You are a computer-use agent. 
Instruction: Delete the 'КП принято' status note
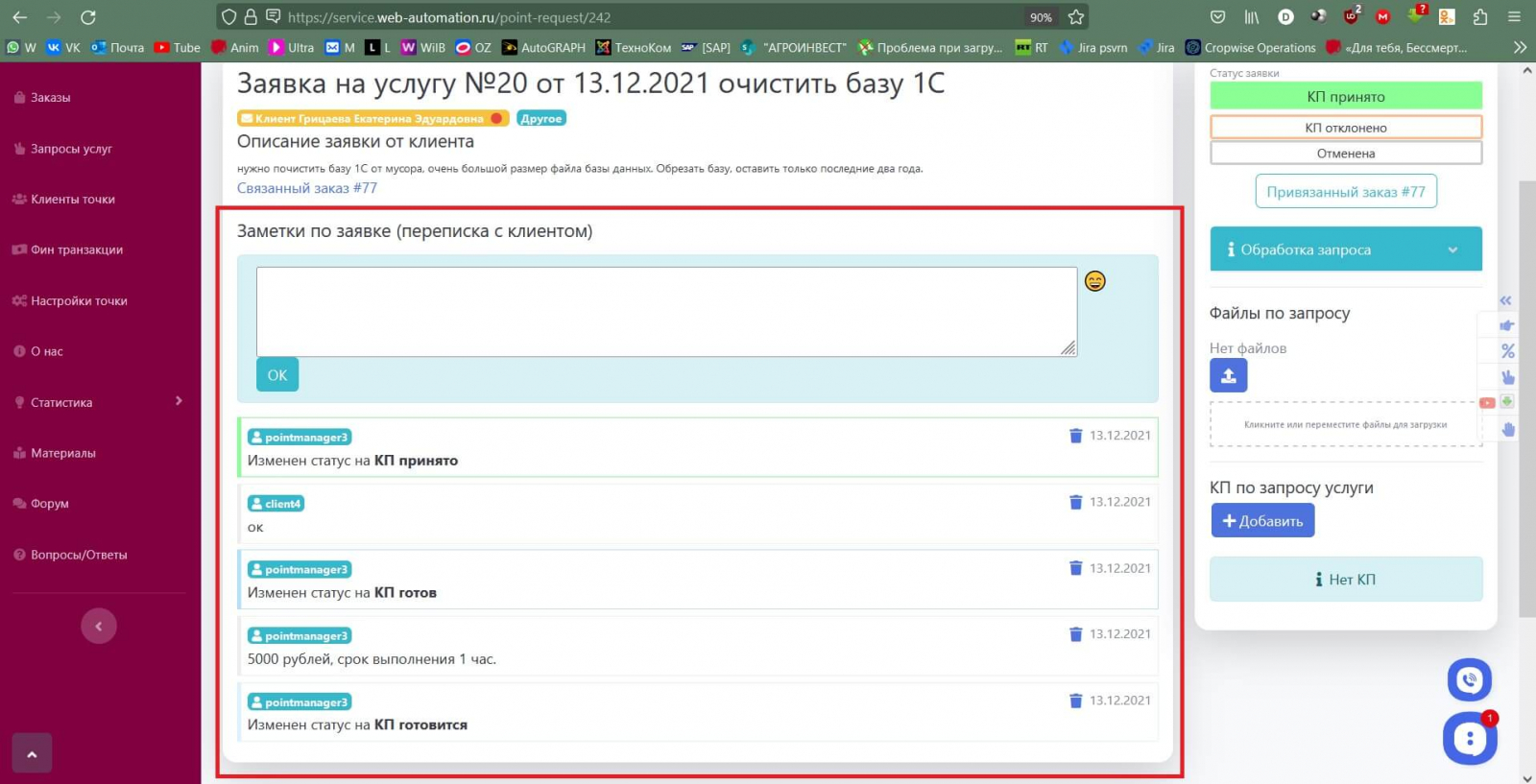point(1076,436)
